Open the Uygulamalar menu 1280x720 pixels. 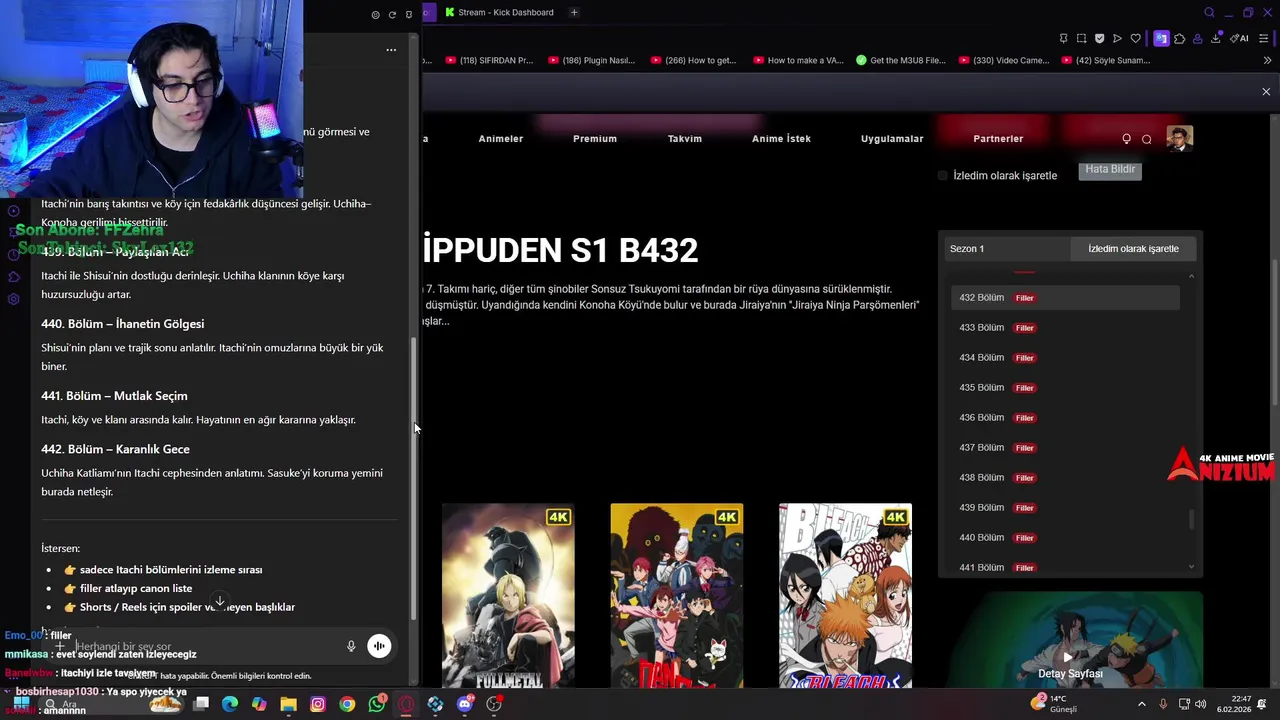(x=892, y=139)
